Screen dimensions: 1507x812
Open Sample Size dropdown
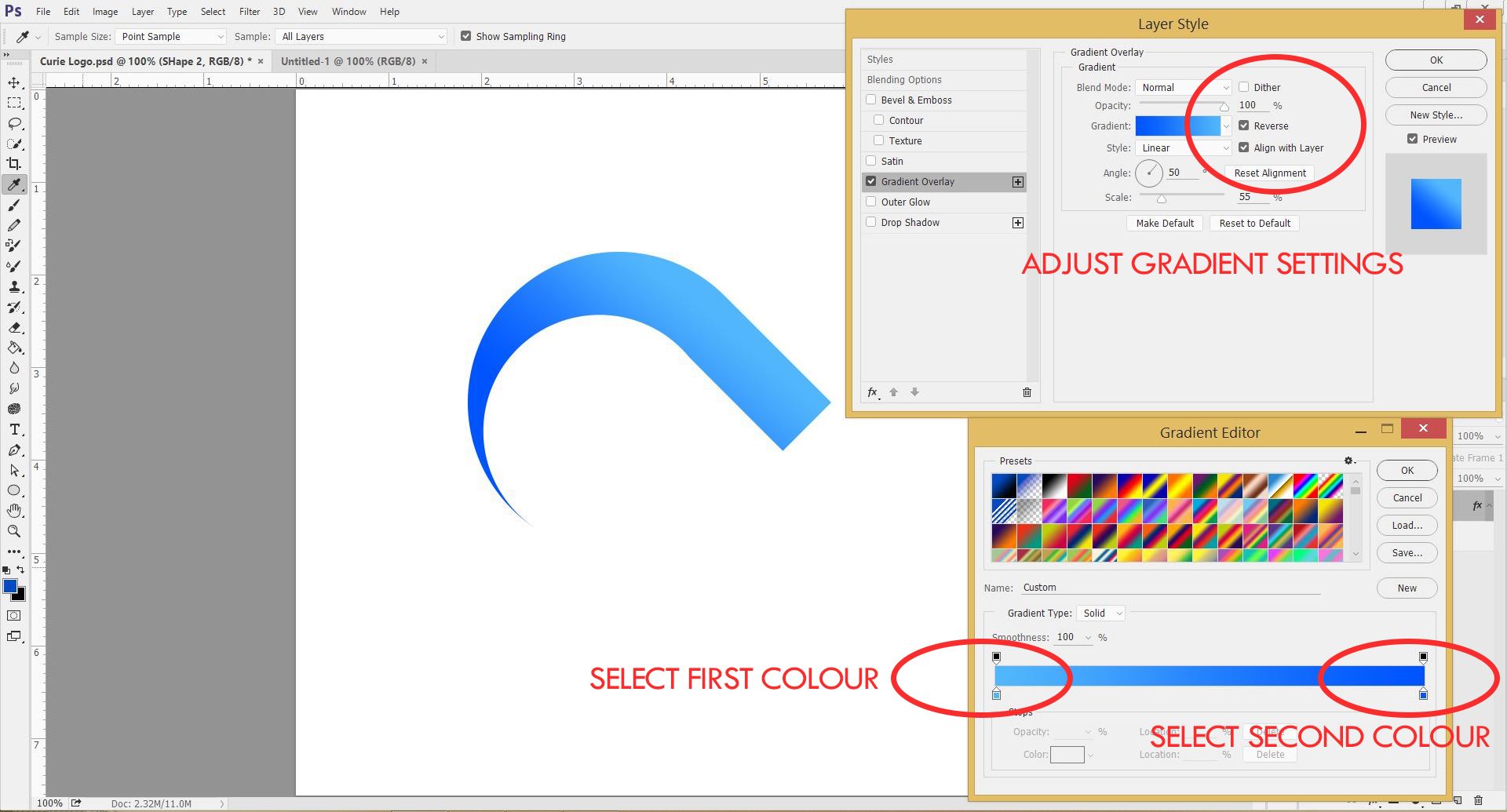[171, 36]
